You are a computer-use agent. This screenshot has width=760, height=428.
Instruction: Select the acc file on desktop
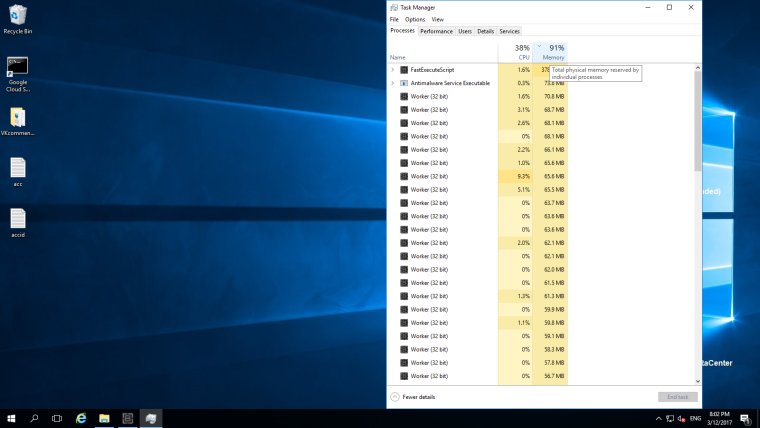pyautogui.click(x=18, y=168)
